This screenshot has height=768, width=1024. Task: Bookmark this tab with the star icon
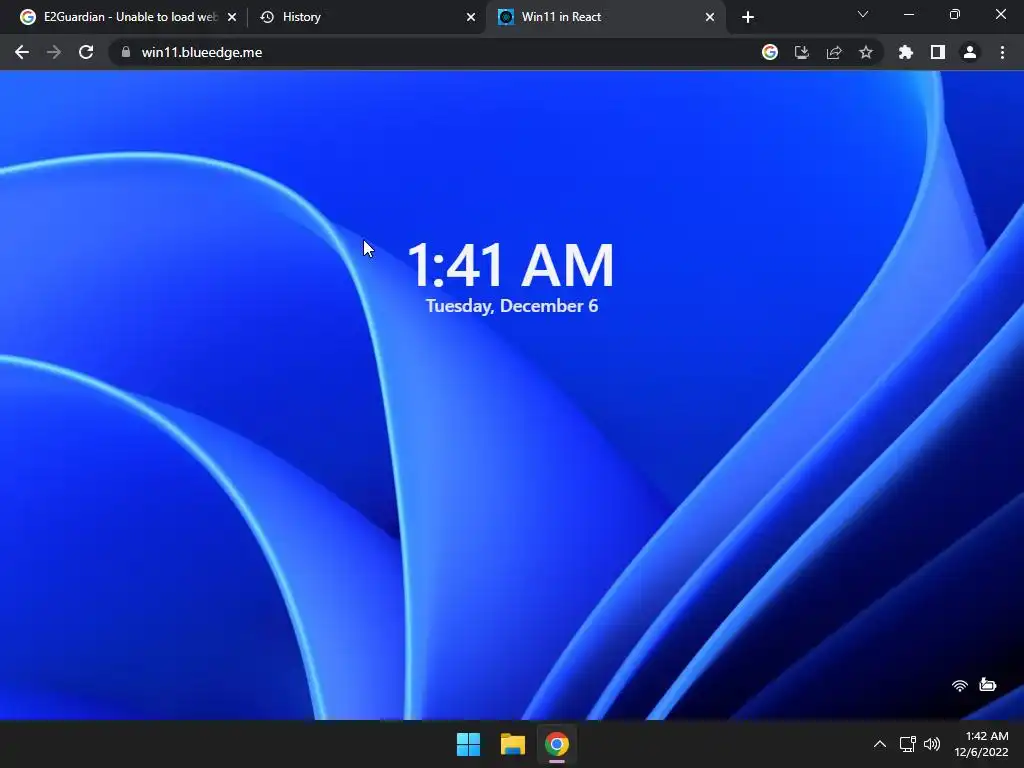click(865, 52)
